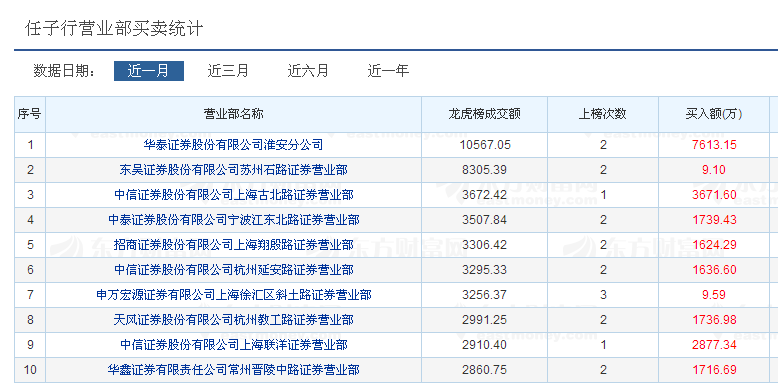Click the page title 任子行营业部买卖统计
Screen dimensions: 778x383
pos(114,28)
